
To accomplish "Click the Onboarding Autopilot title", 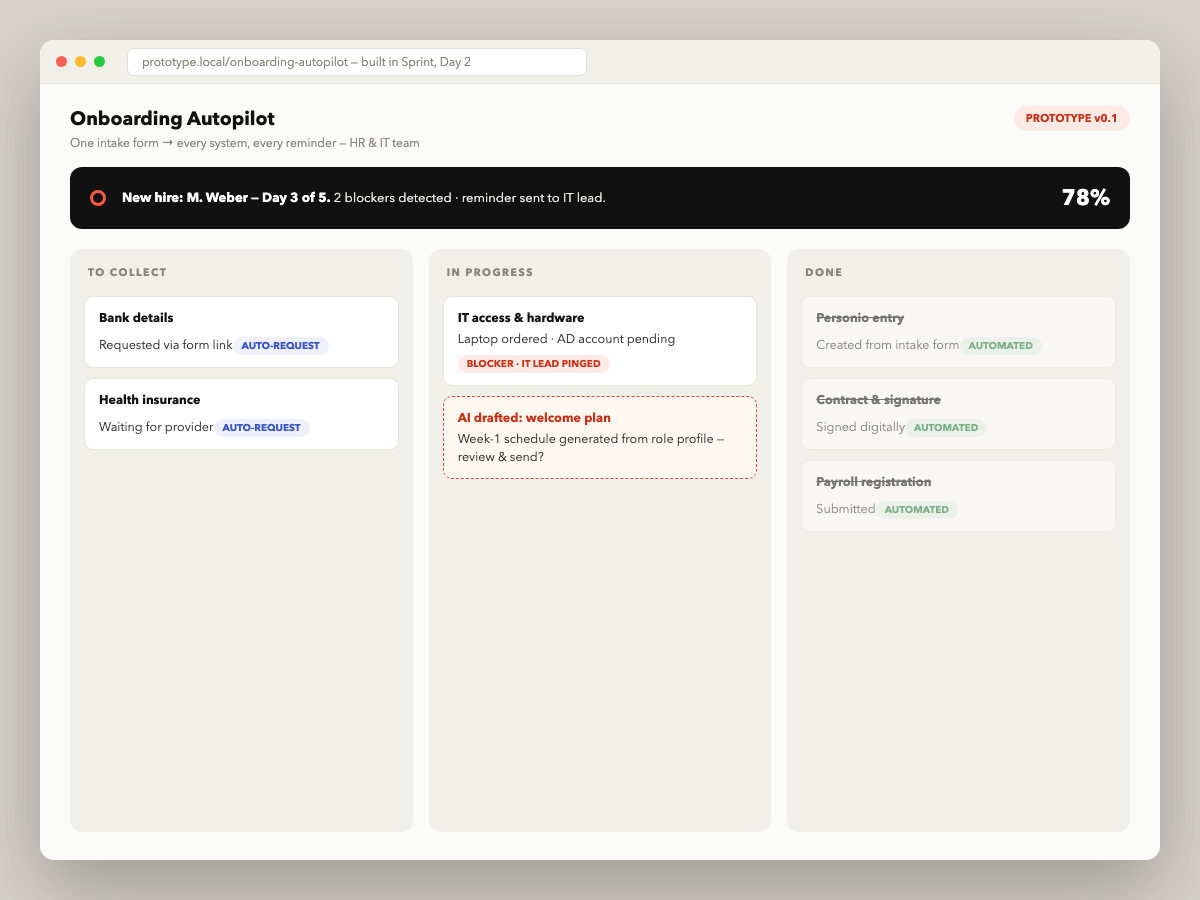I will (x=172, y=119).
